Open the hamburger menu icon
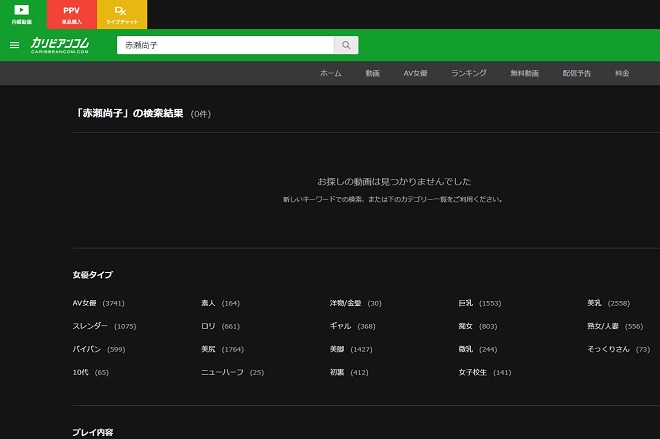The height and width of the screenshot is (439, 660). tap(14, 45)
